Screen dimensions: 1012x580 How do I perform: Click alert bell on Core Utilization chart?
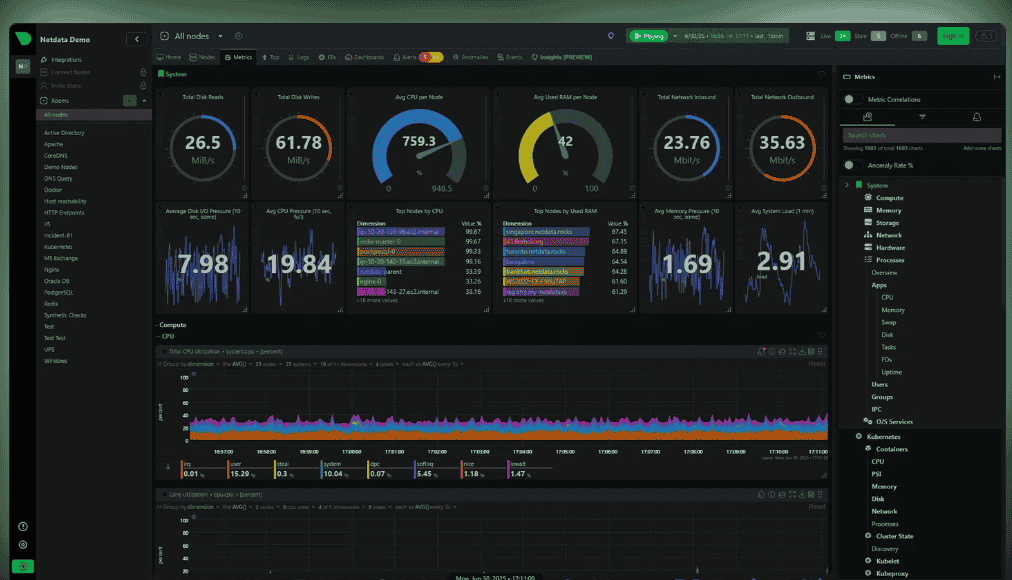(762, 495)
